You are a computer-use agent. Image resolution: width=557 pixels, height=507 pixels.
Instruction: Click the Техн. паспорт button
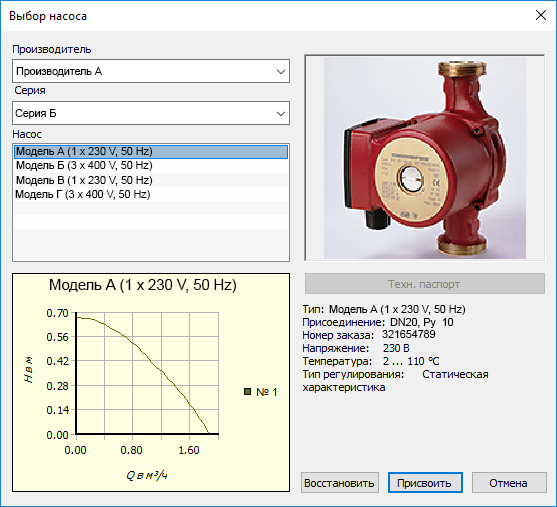click(x=424, y=284)
